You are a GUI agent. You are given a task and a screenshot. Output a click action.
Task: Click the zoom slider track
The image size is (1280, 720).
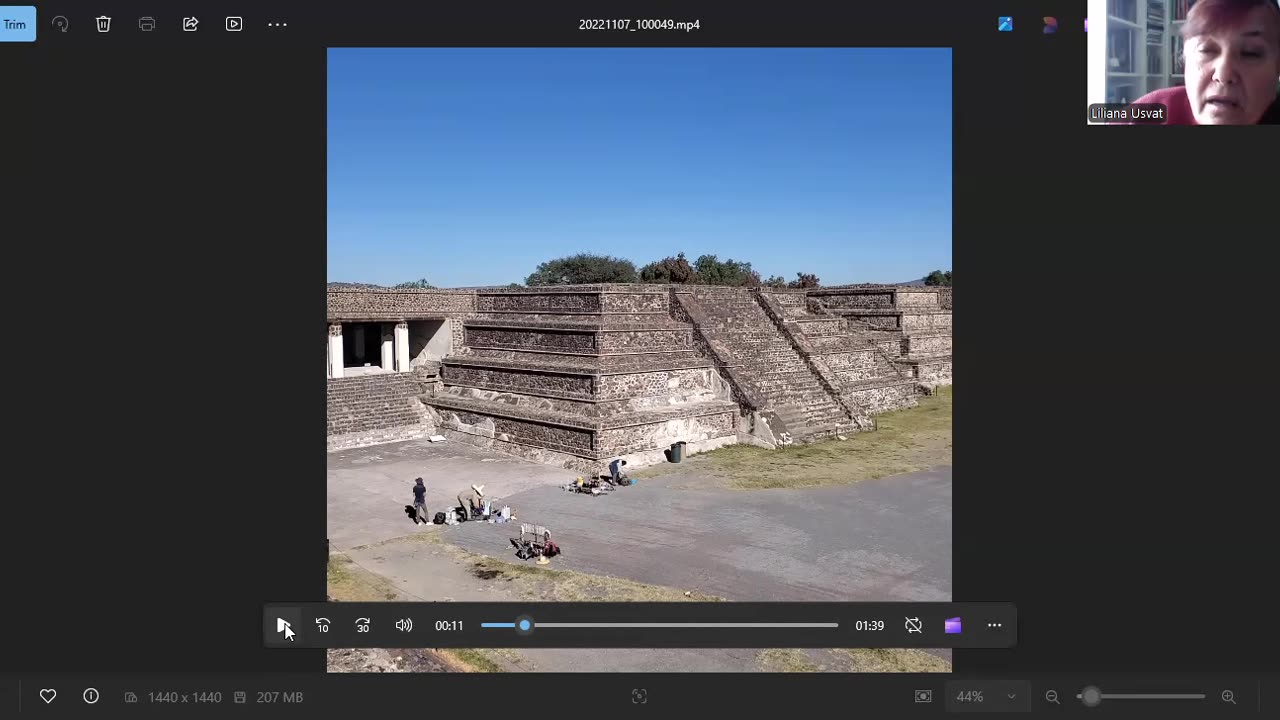tap(1141, 697)
